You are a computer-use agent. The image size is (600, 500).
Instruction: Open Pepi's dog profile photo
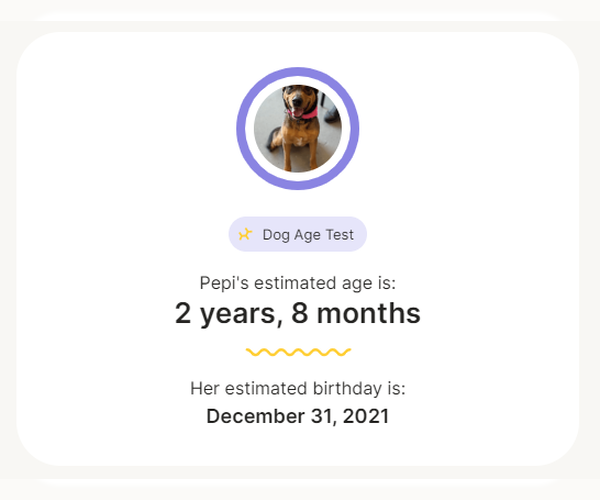pos(298,129)
